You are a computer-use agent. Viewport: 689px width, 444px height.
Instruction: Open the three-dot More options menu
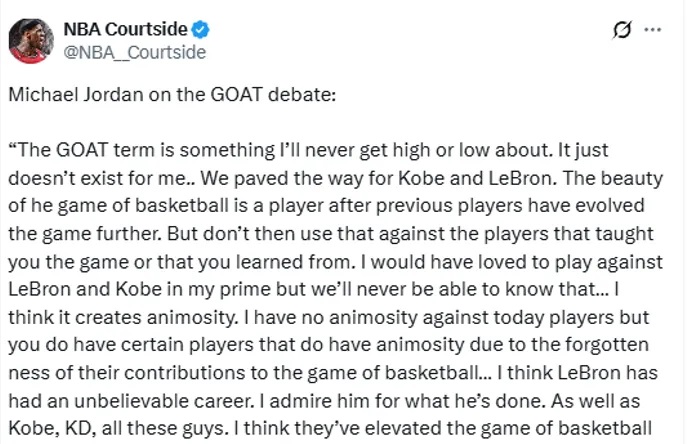pos(653,30)
